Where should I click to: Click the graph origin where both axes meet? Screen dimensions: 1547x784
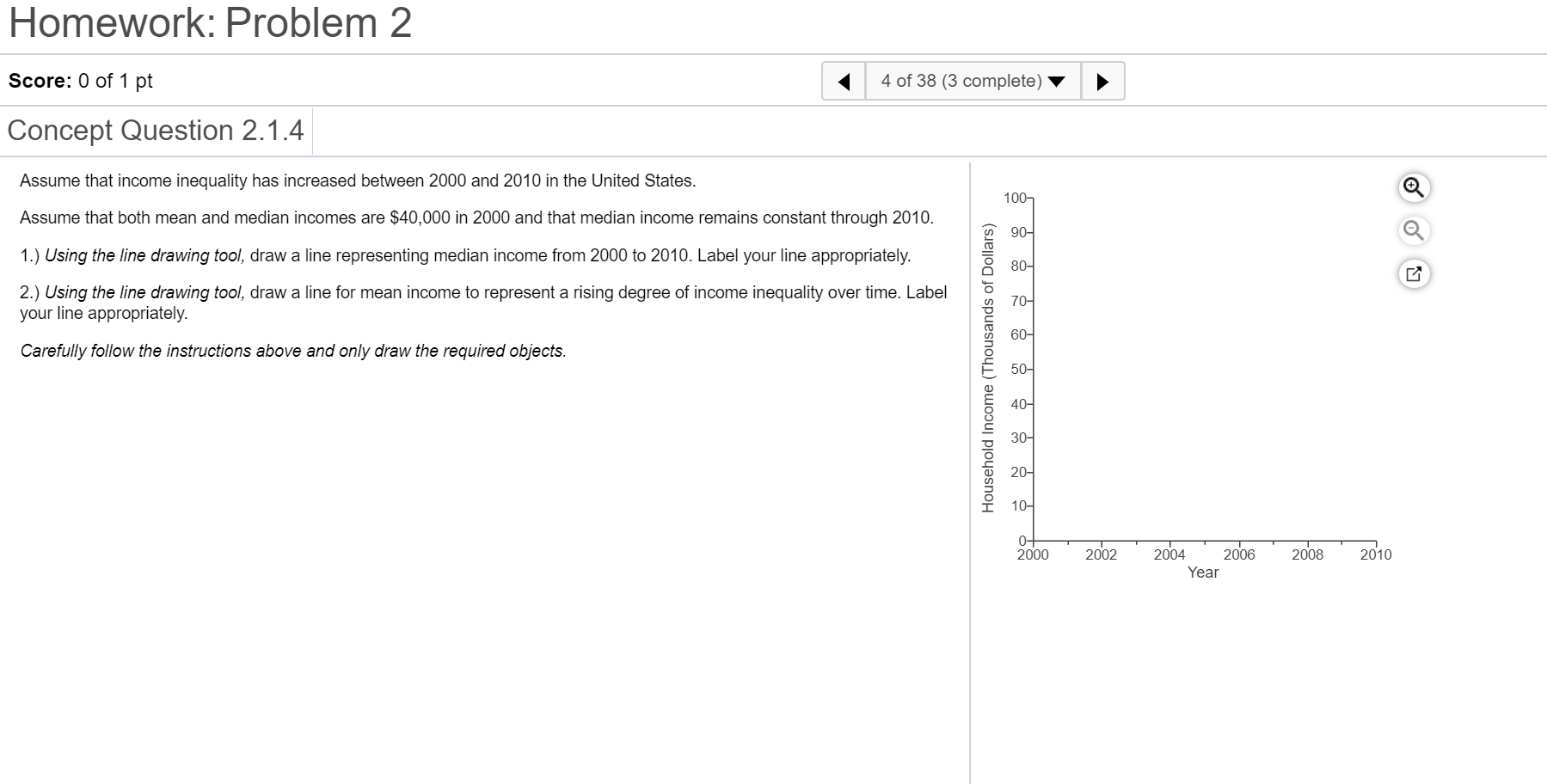point(1032,541)
